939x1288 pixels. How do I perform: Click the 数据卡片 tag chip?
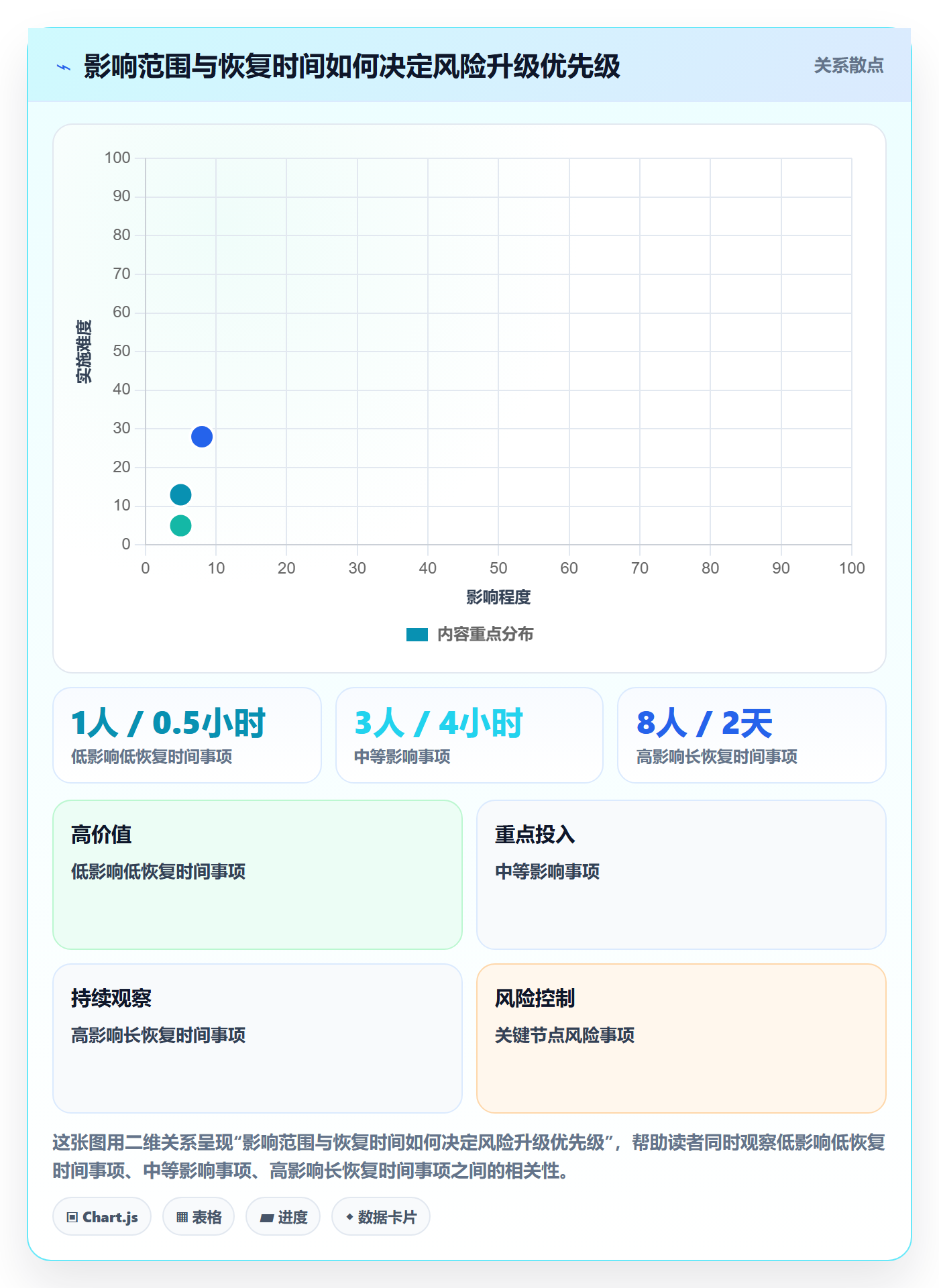click(x=381, y=1217)
